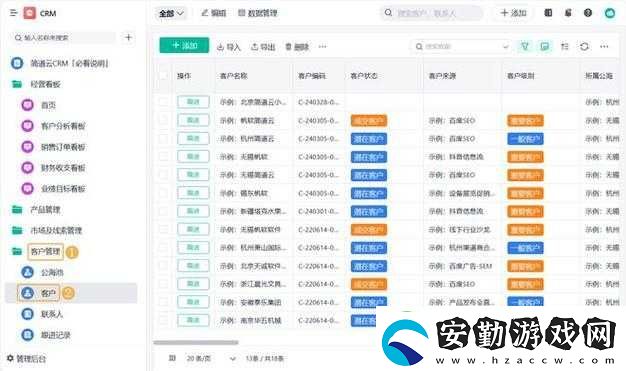
Task: Click the filter funnel icon
Action: coord(525,46)
